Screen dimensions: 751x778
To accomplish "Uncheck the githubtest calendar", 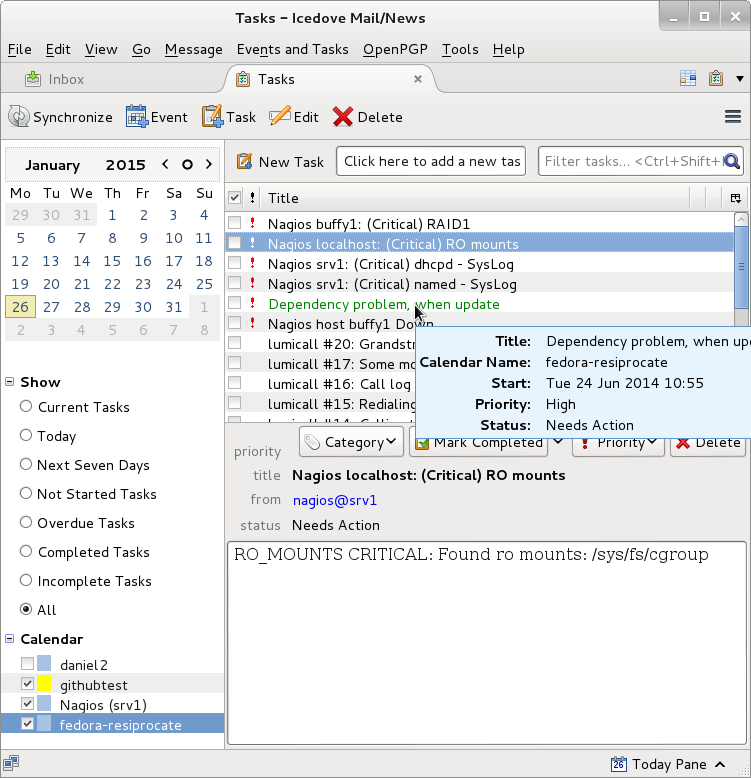I will click(x=27, y=684).
